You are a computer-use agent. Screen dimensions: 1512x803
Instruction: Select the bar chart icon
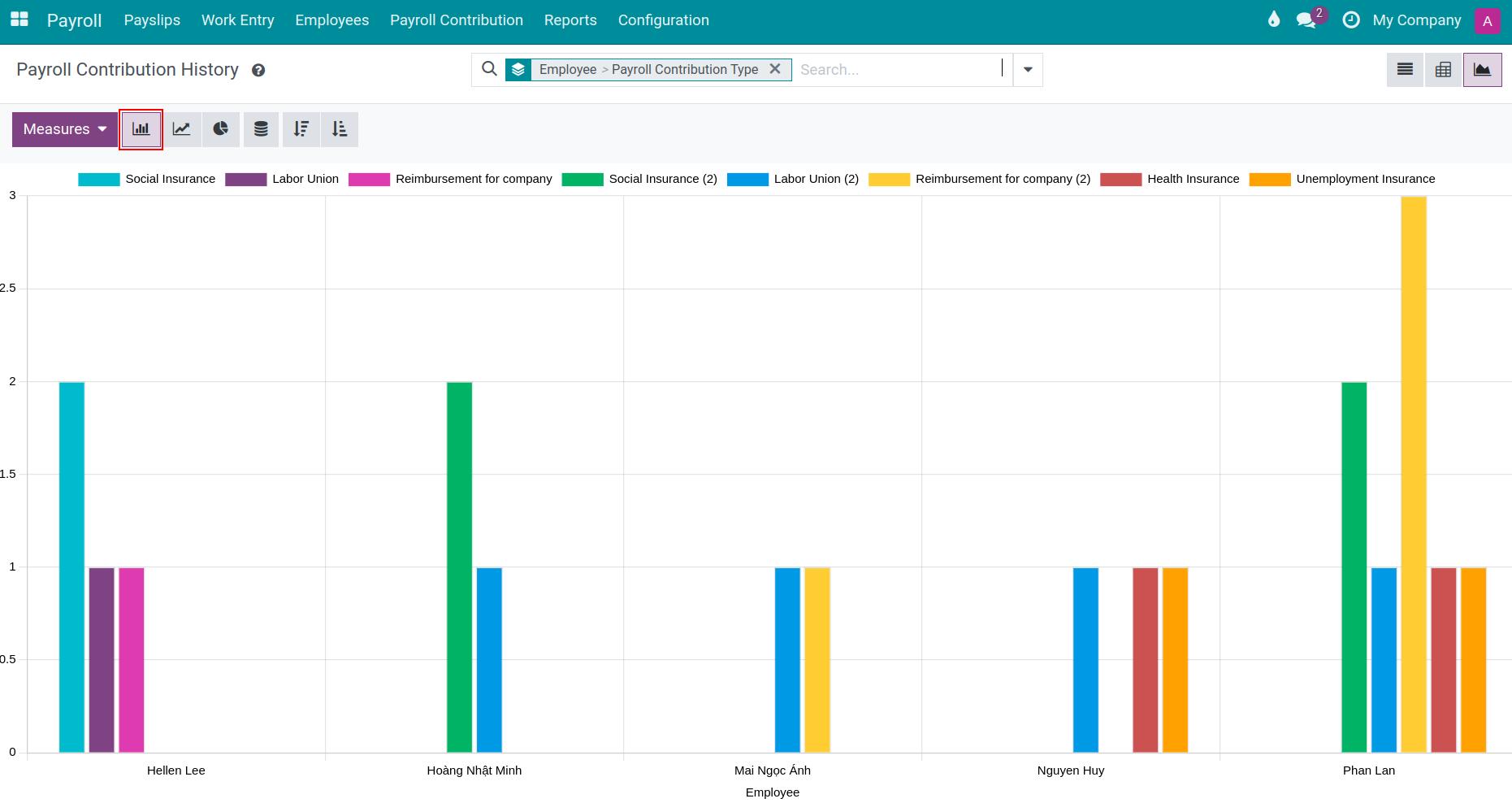141,128
